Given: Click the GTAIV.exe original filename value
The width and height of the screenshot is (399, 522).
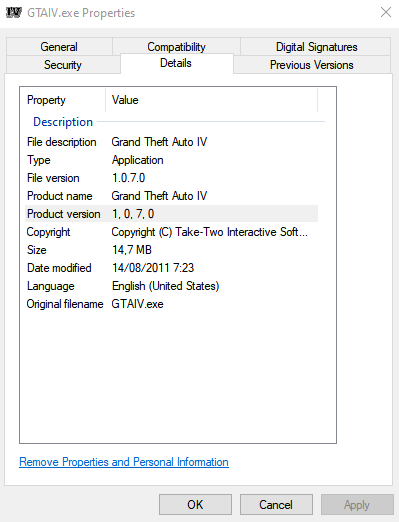Looking at the screenshot, I should pos(137,304).
